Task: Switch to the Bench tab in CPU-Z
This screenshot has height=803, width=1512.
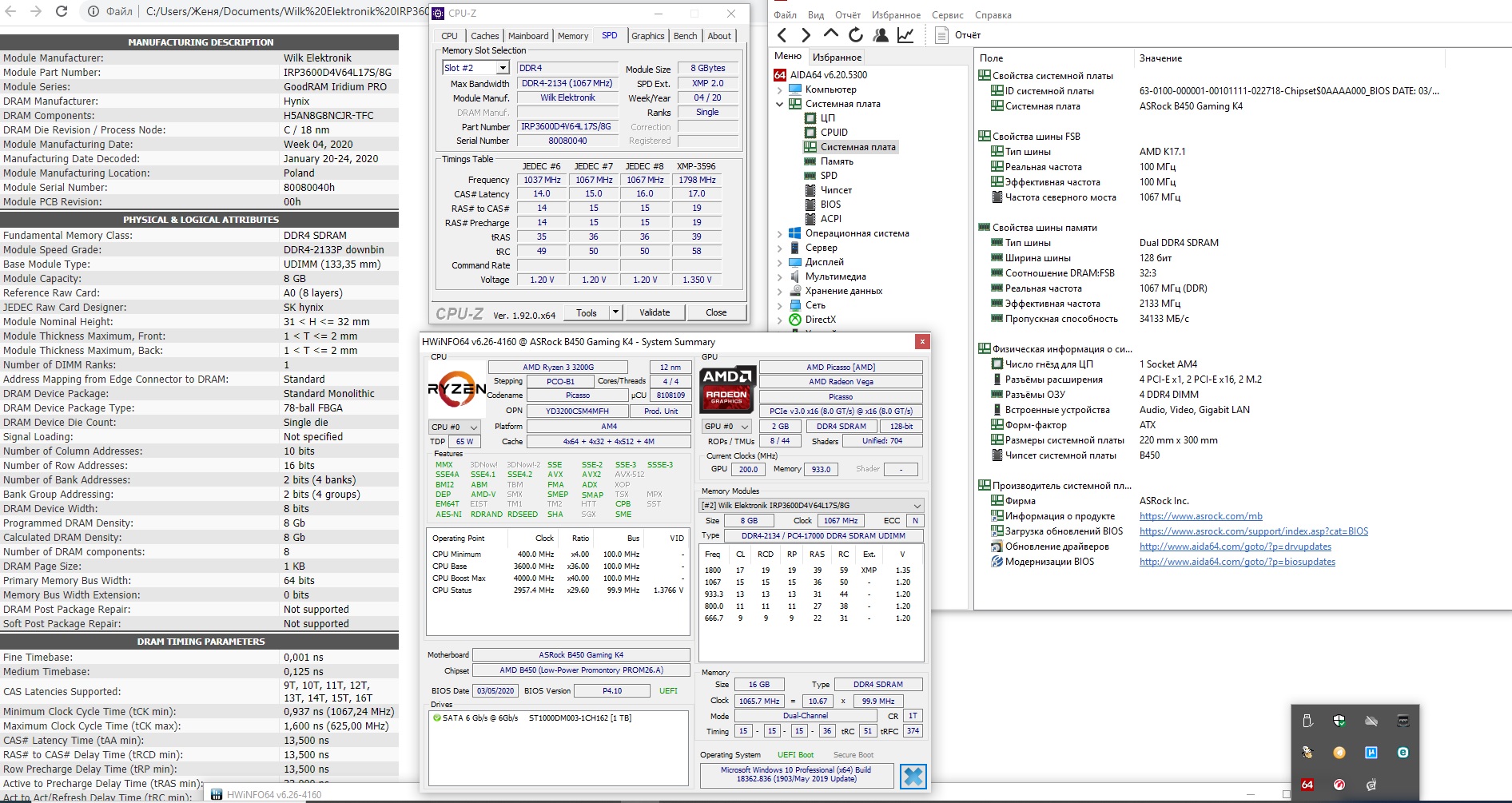Action: (x=685, y=36)
